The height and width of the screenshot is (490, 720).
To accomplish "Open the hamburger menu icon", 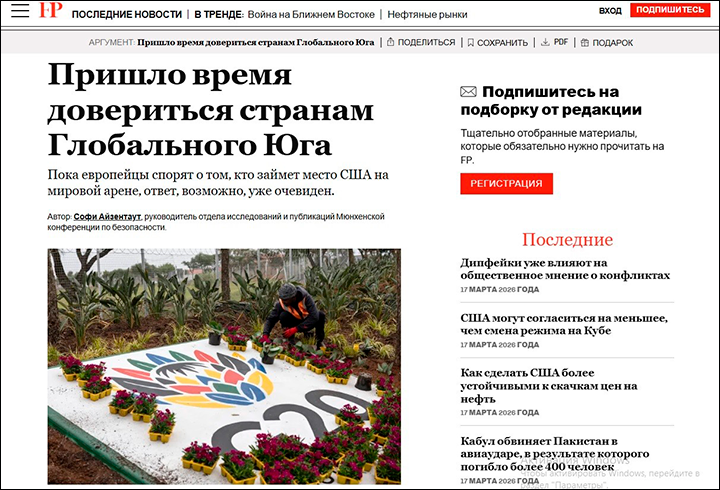I will coord(20,11).
